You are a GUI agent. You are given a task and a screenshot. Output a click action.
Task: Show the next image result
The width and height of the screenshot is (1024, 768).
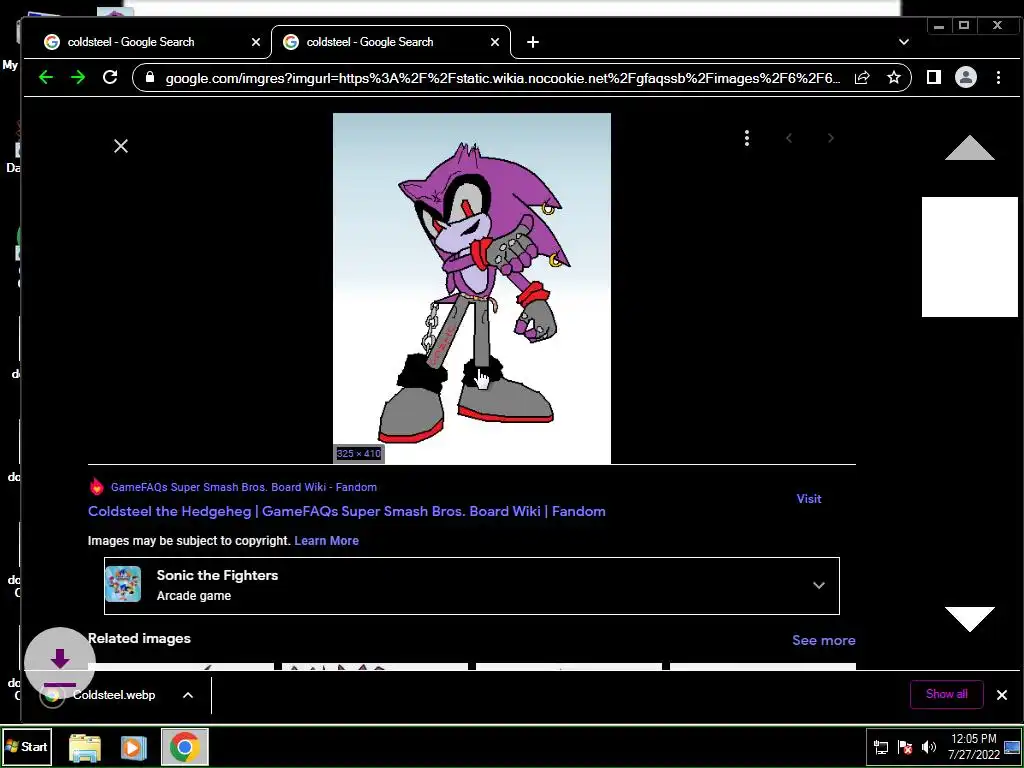pyautogui.click(x=830, y=138)
